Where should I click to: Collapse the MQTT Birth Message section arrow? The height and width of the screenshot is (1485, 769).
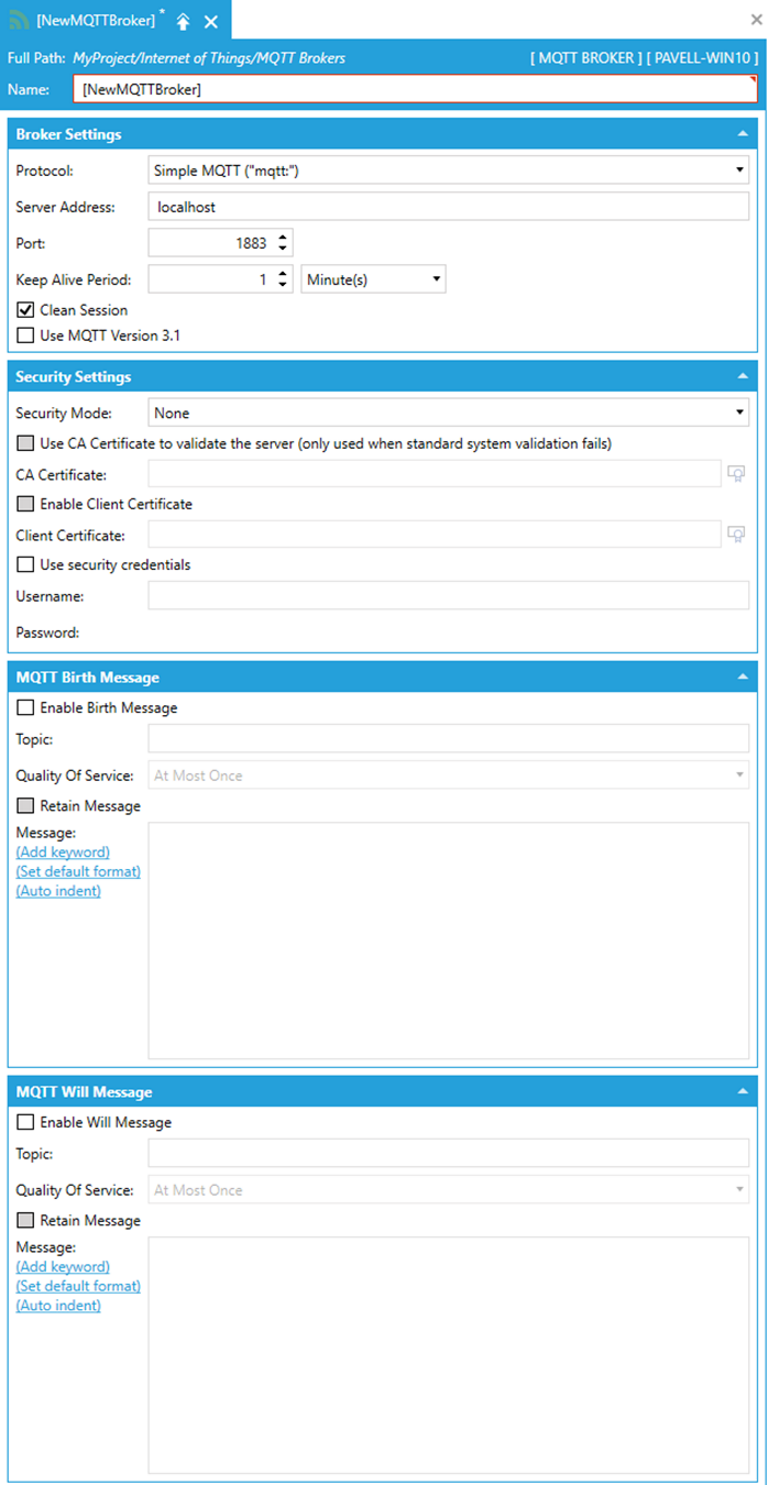pyautogui.click(x=741, y=677)
